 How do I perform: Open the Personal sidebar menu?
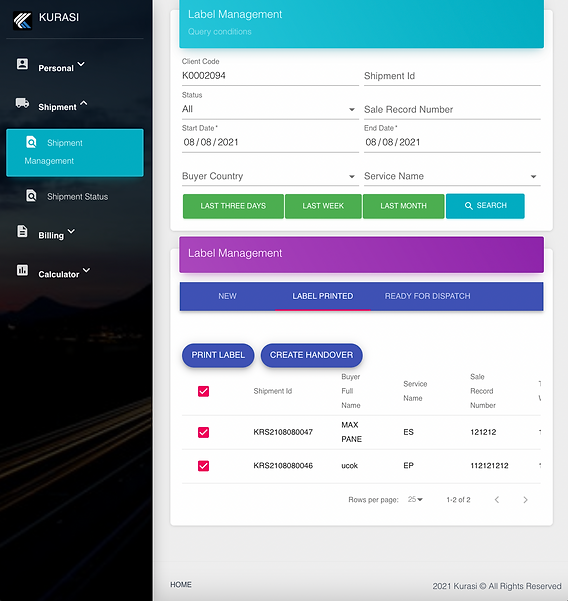pos(56,68)
